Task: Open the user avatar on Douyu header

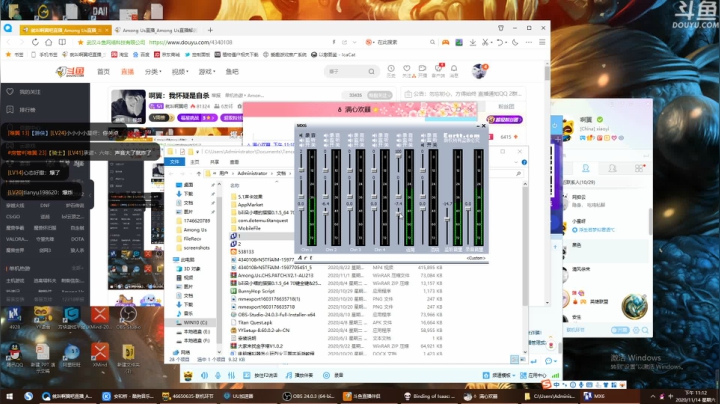Action: [x=479, y=71]
